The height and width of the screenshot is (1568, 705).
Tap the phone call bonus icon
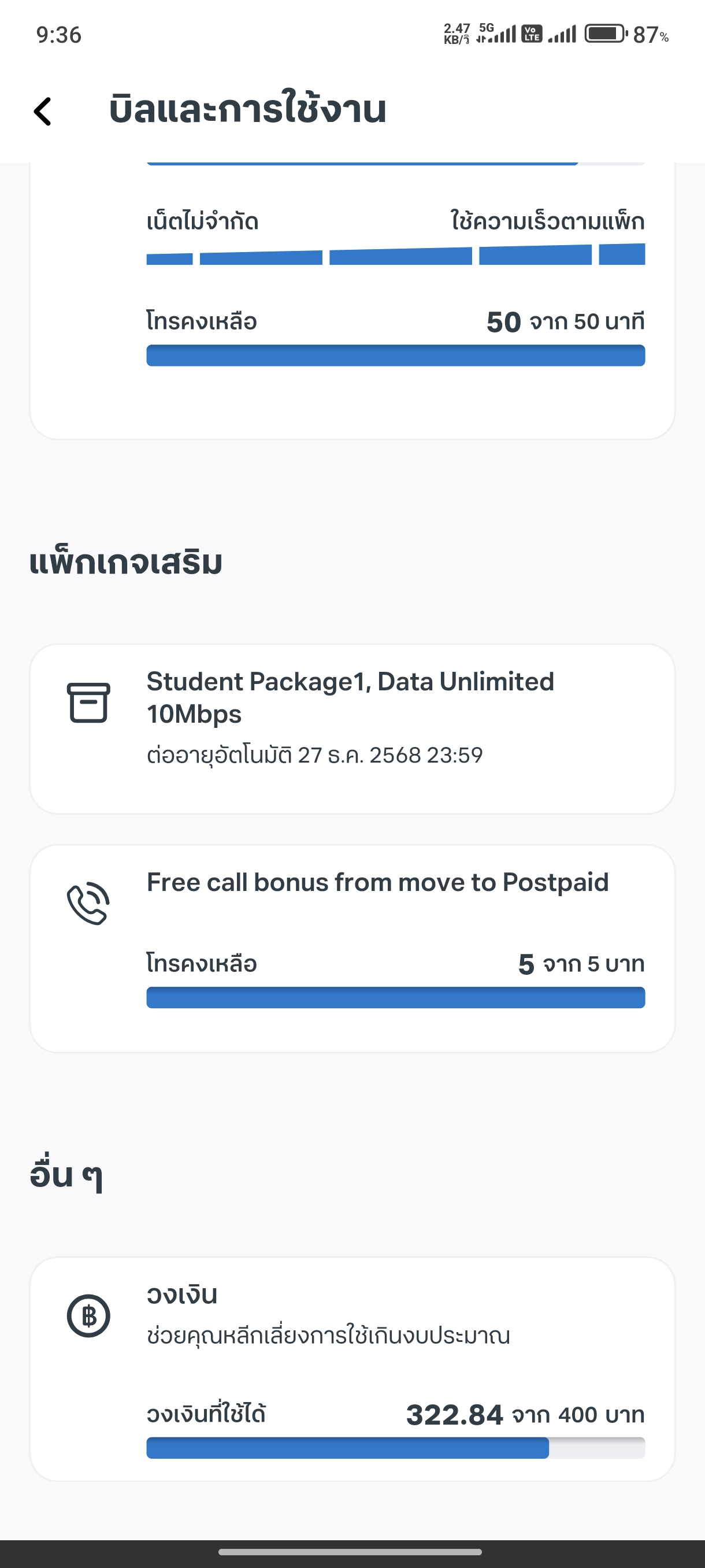[x=88, y=903]
